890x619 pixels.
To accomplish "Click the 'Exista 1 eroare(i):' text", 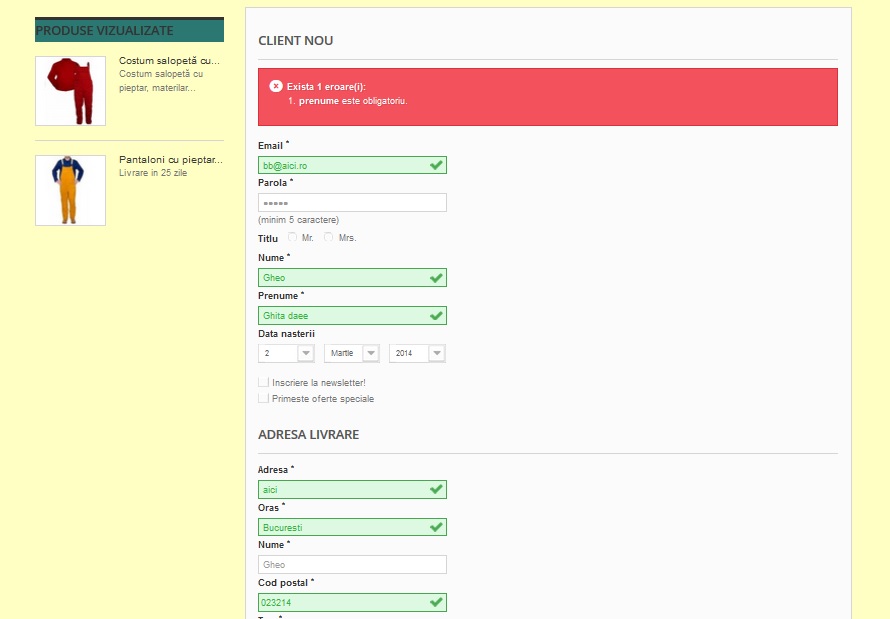I will (x=326, y=87).
